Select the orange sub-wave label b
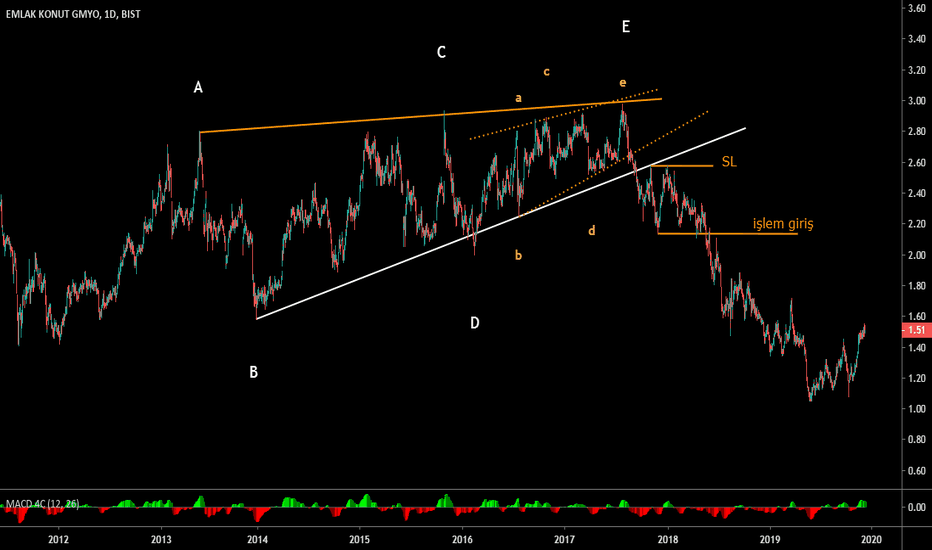The width and height of the screenshot is (932, 550). click(x=518, y=255)
